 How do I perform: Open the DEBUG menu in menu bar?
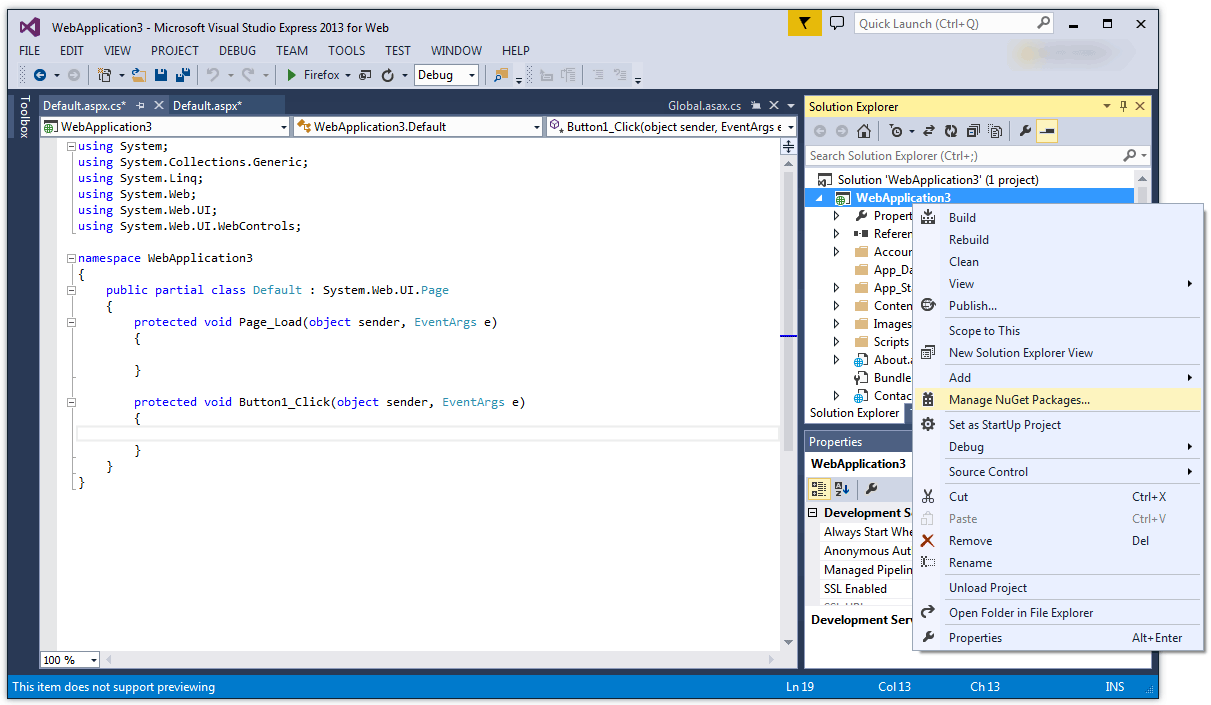pos(237,50)
